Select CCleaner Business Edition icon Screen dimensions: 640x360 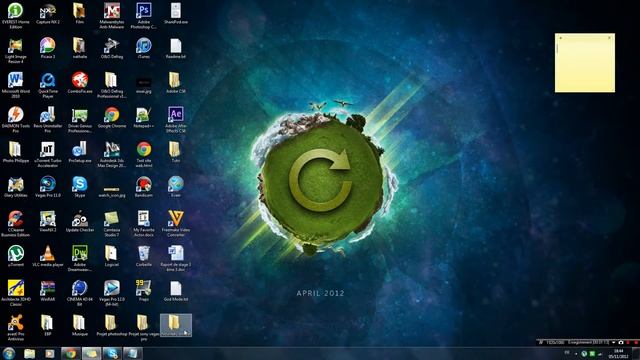[x=16, y=224]
